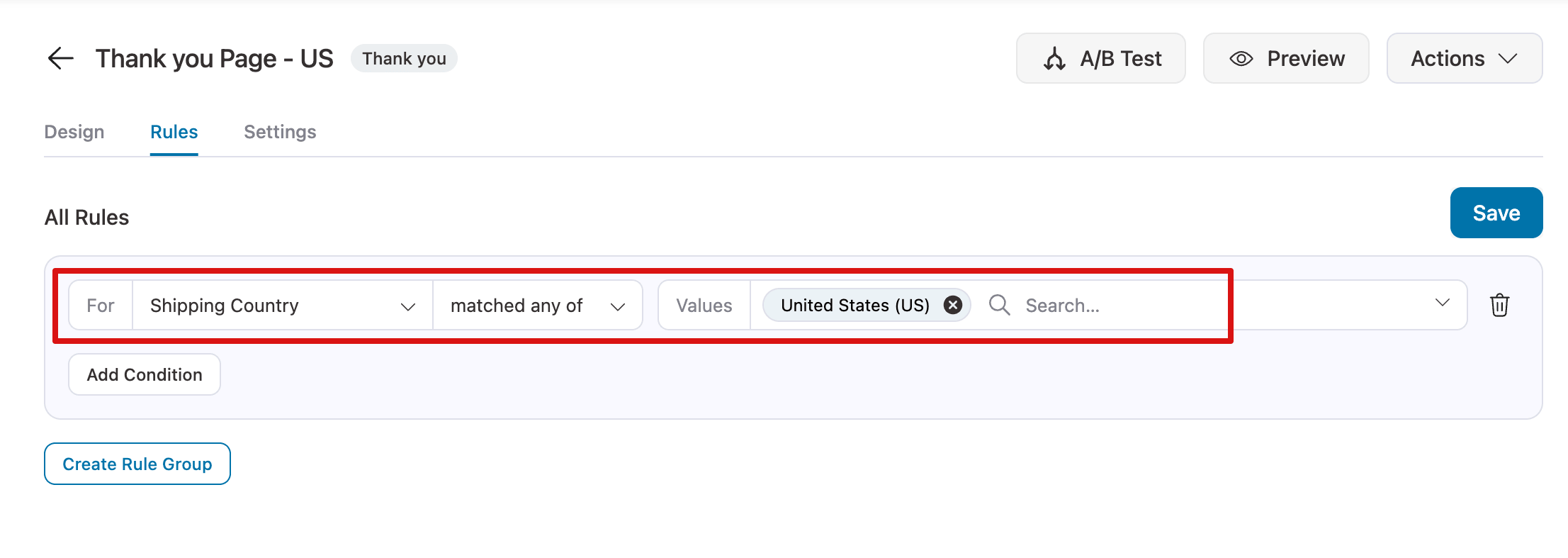The image size is (1568, 558).
Task: Save the current rules
Action: (1496, 212)
